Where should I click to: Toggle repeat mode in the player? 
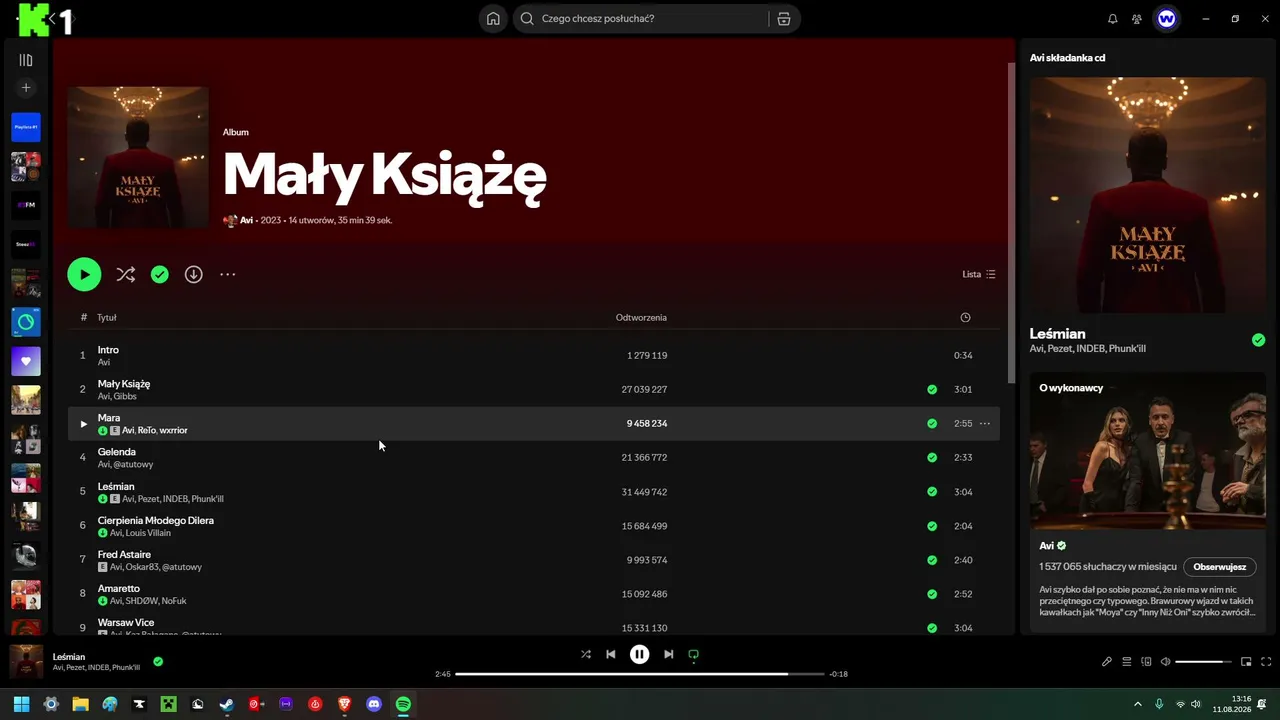tap(693, 655)
